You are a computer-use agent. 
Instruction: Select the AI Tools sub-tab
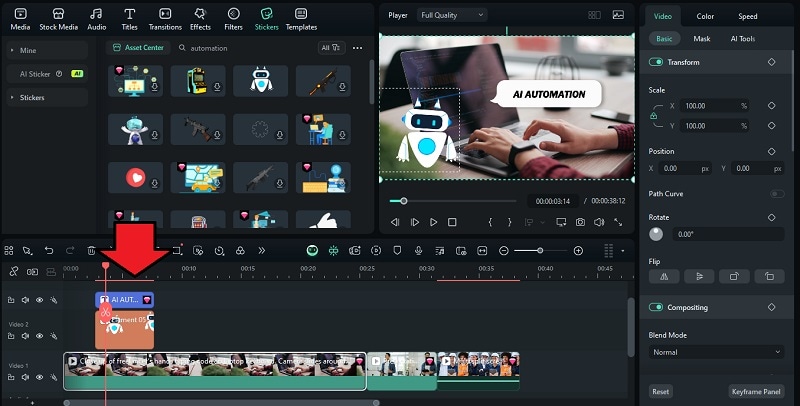pyautogui.click(x=743, y=39)
